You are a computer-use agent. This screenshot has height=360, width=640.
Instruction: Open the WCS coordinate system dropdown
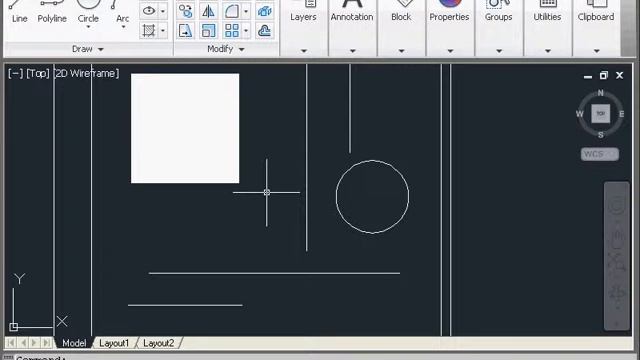(600, 154)
